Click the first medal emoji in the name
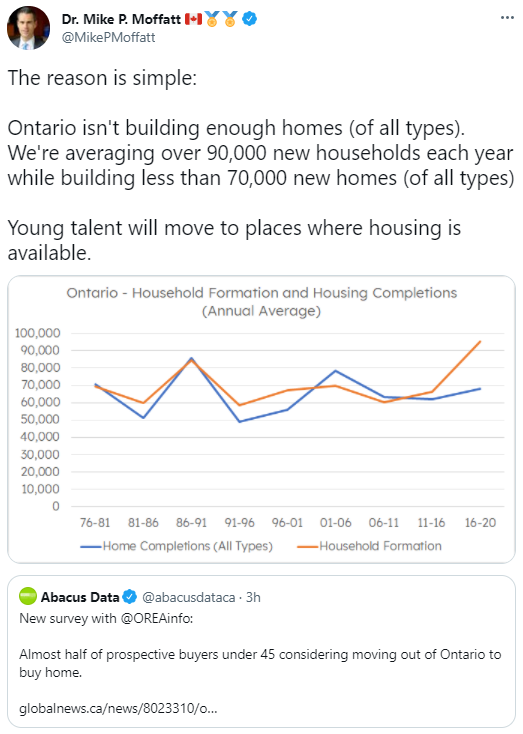523x734 pixels. point(212,19)
